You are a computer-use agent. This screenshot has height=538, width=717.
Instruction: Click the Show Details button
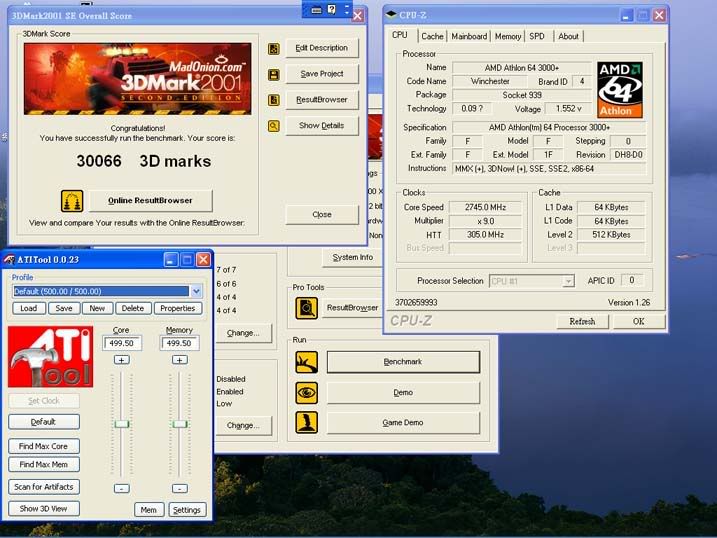tap(322, 126)
